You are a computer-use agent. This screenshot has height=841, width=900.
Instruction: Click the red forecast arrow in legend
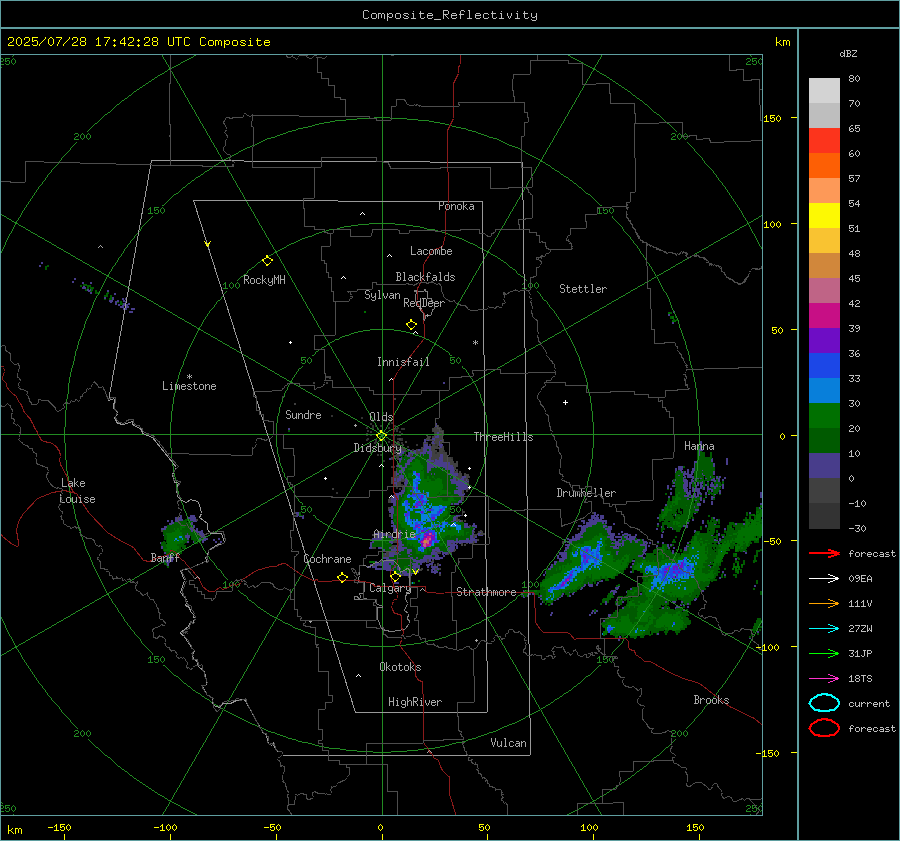click(824, 553)
